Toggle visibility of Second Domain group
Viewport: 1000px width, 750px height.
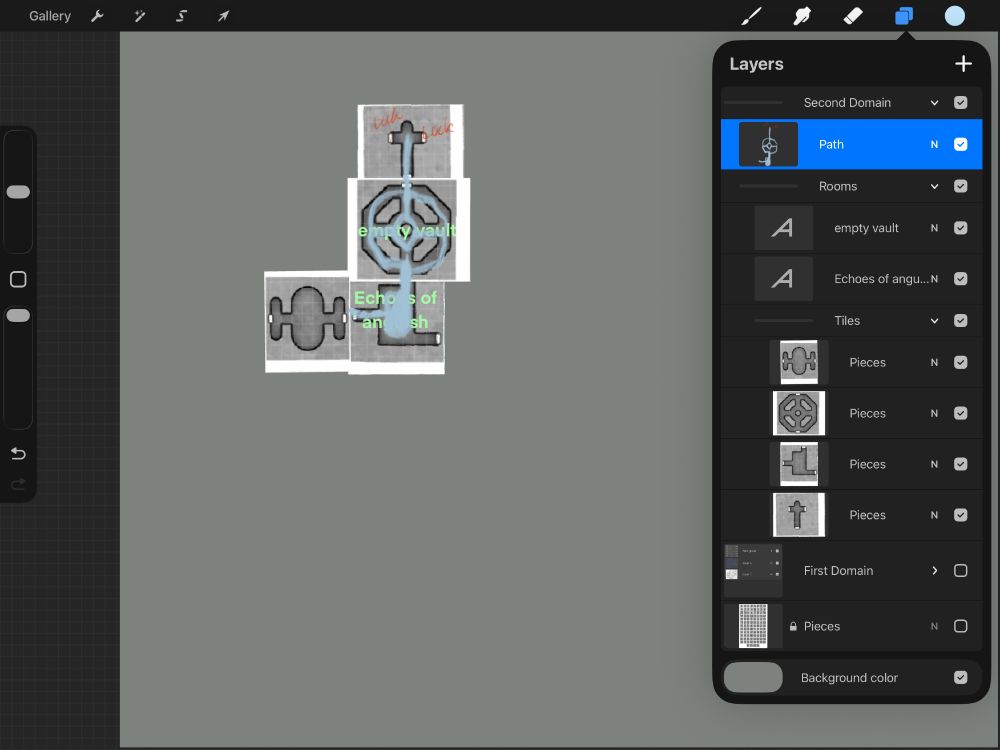point(960,103)
